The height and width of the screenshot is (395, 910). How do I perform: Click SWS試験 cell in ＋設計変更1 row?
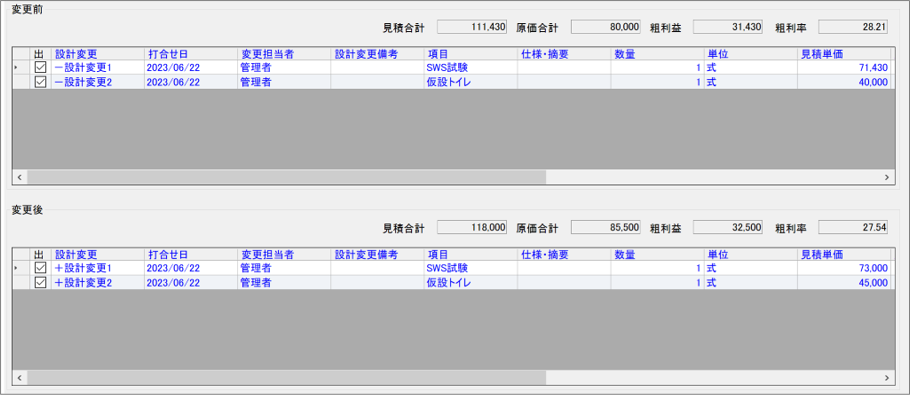(471, 269)
